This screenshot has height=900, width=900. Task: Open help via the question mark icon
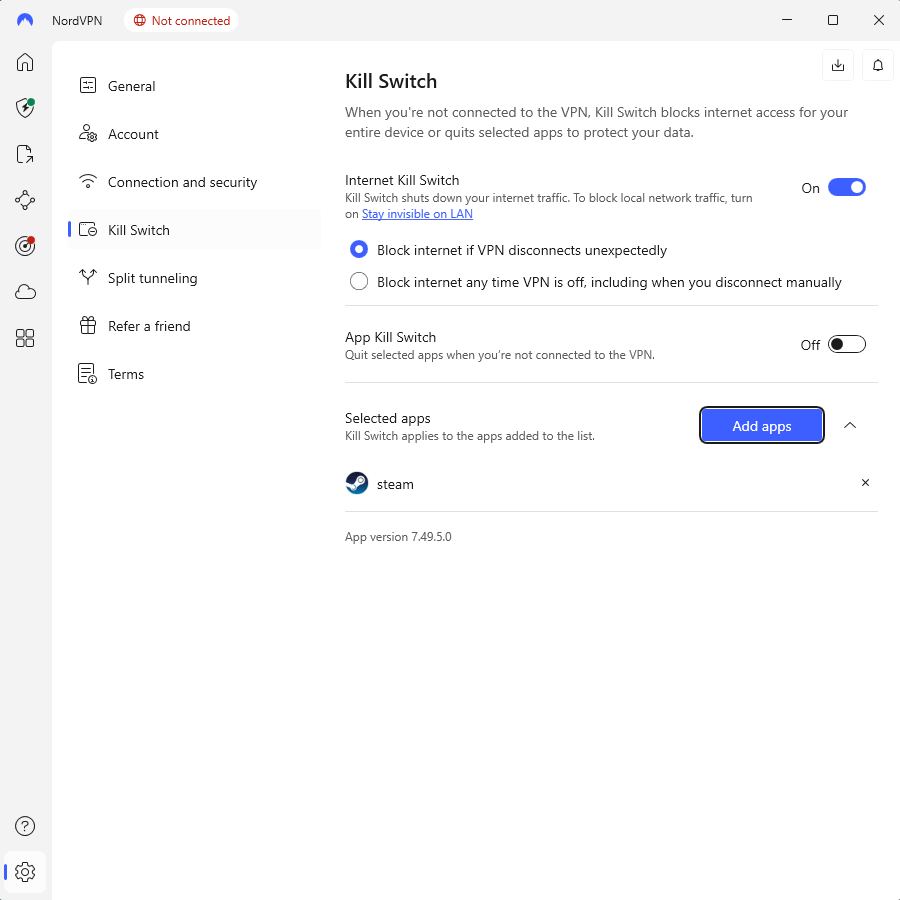coord(25,826)
